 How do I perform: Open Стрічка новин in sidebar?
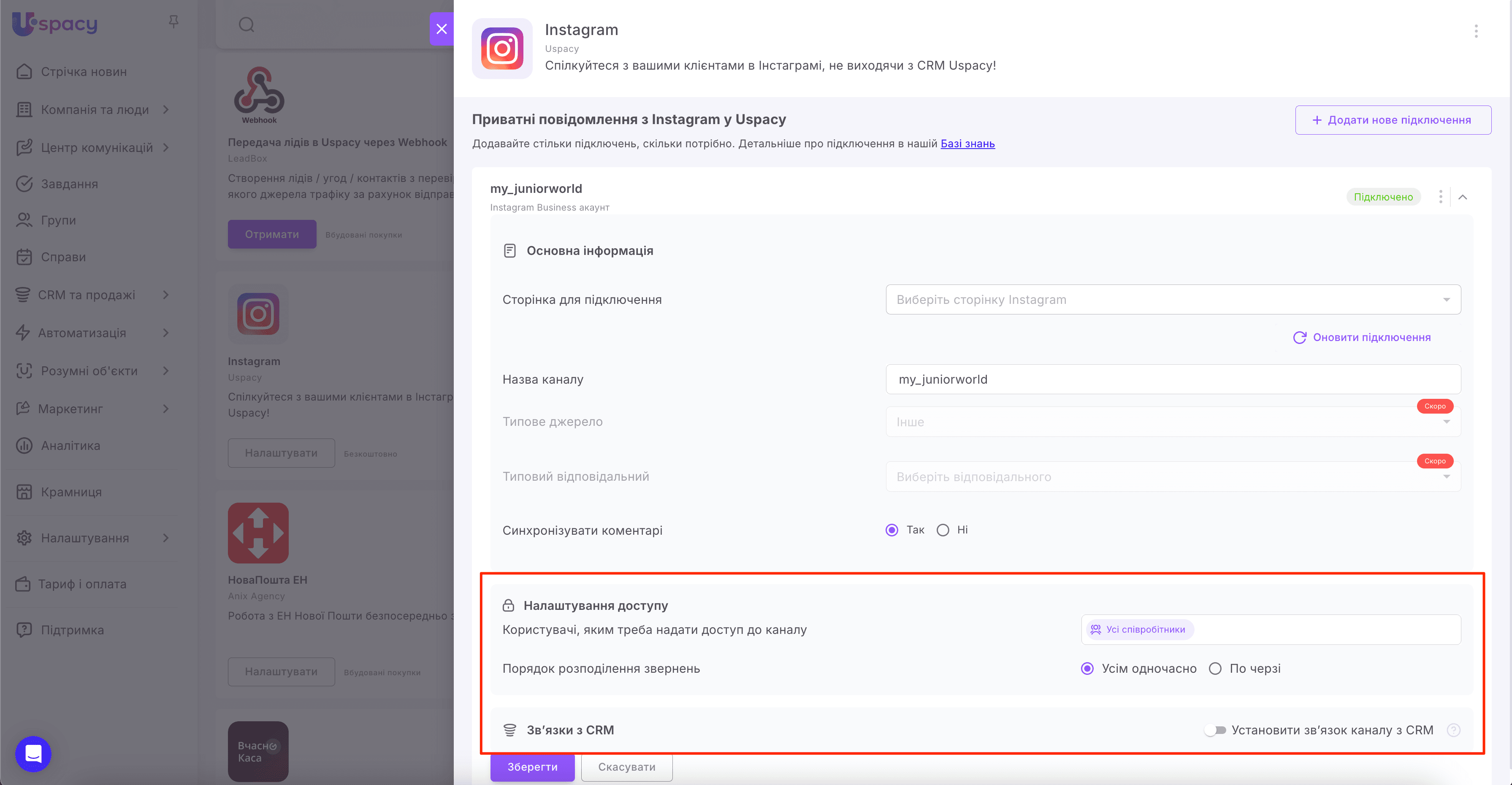[x=83, y=72]
